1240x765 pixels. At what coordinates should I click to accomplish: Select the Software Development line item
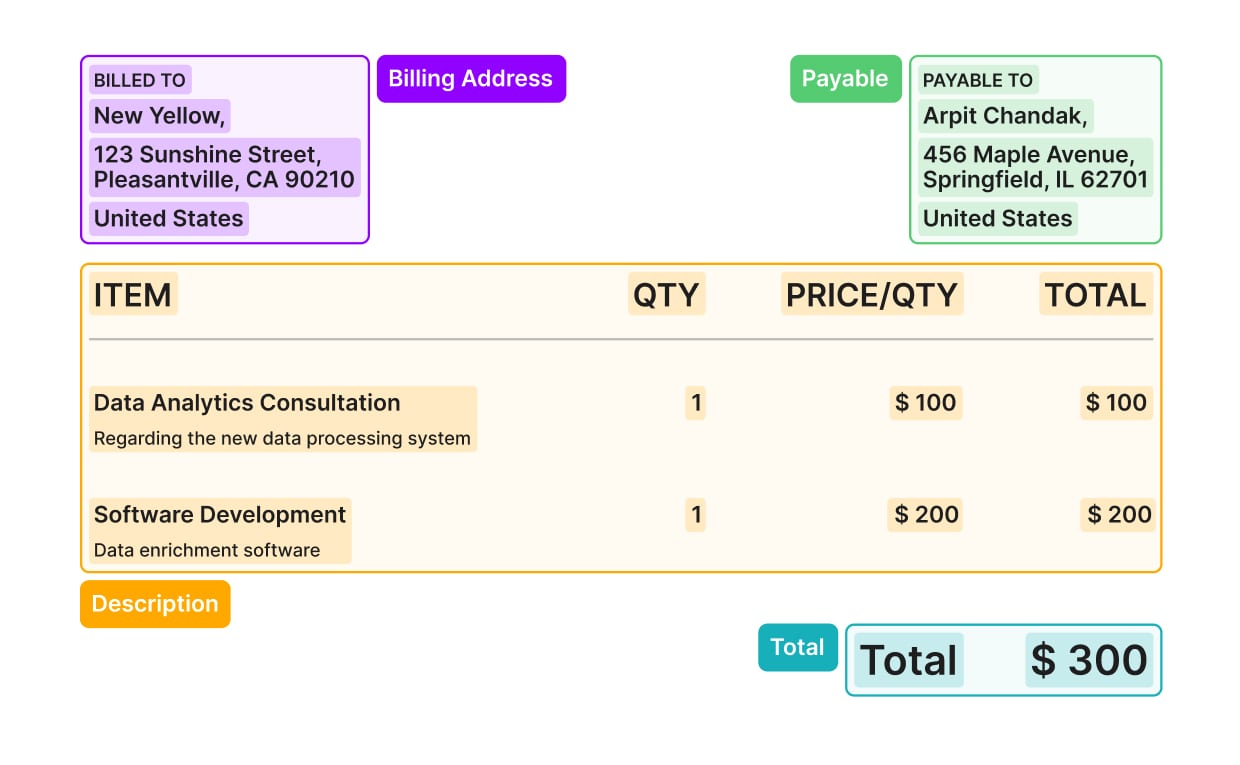click(x=220, y=515)
